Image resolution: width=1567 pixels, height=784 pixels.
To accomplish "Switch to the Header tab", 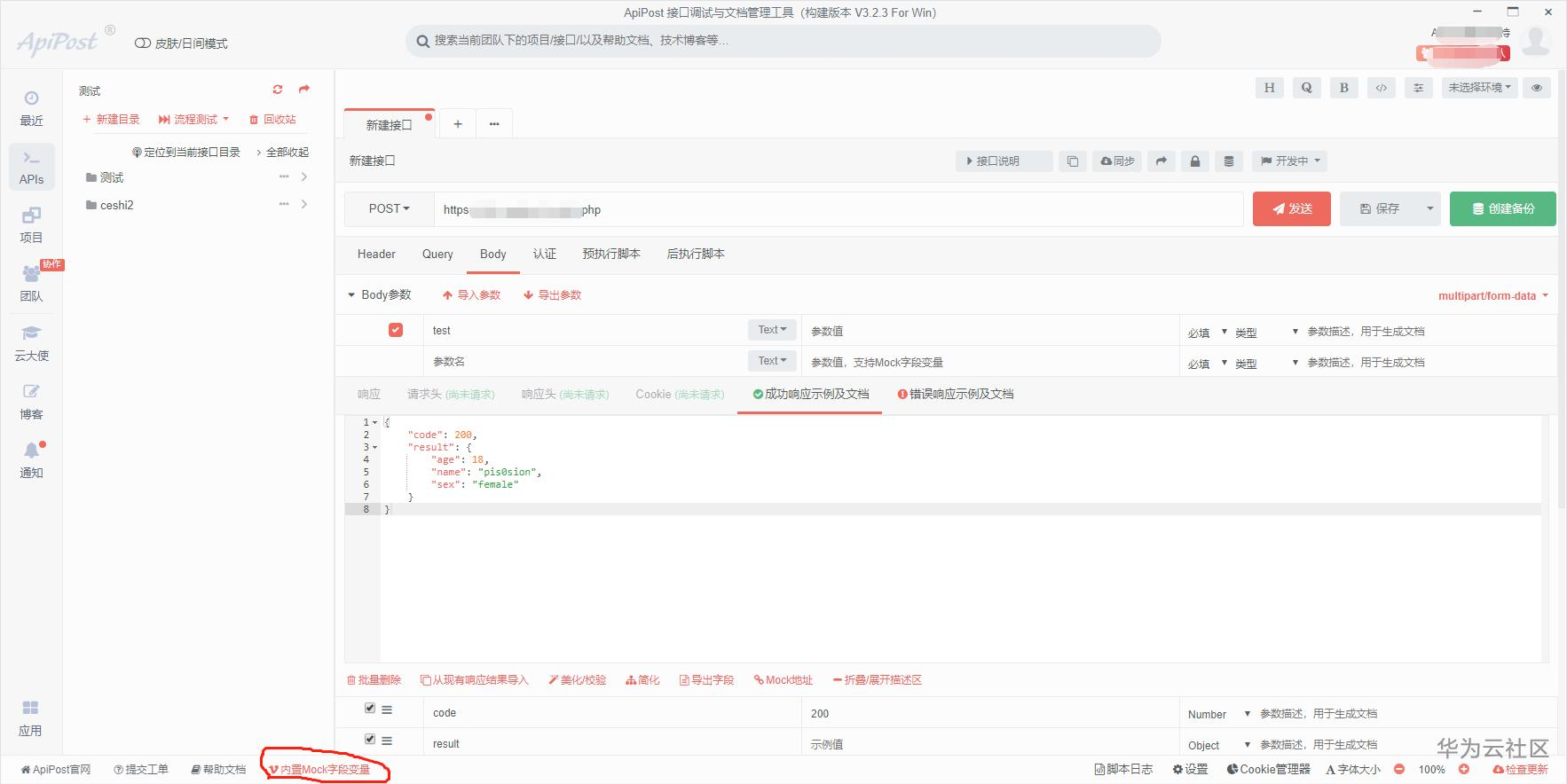I will pos(376,255).
